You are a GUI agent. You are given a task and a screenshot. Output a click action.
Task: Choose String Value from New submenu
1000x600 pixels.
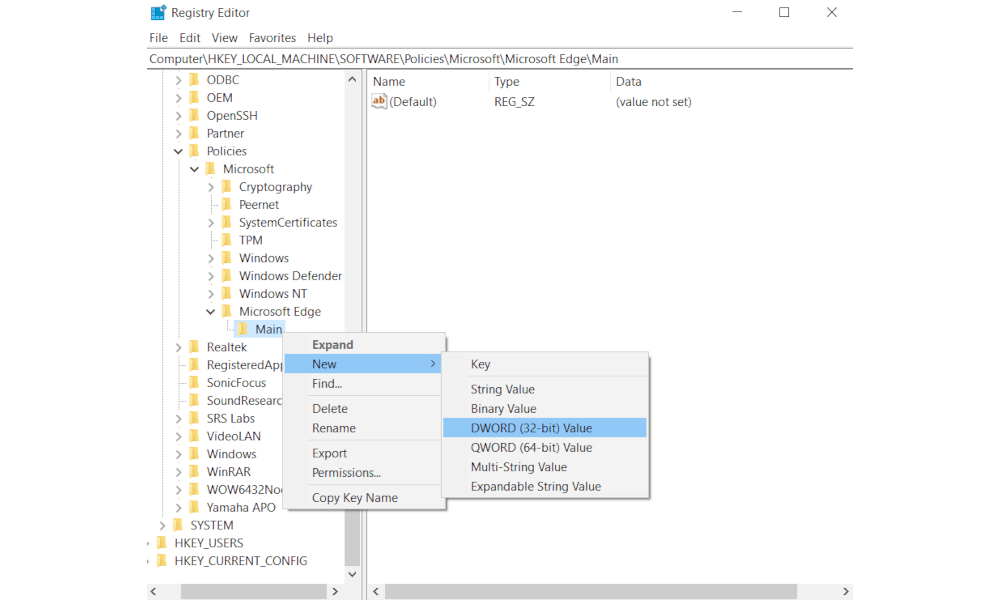point(545,389)
